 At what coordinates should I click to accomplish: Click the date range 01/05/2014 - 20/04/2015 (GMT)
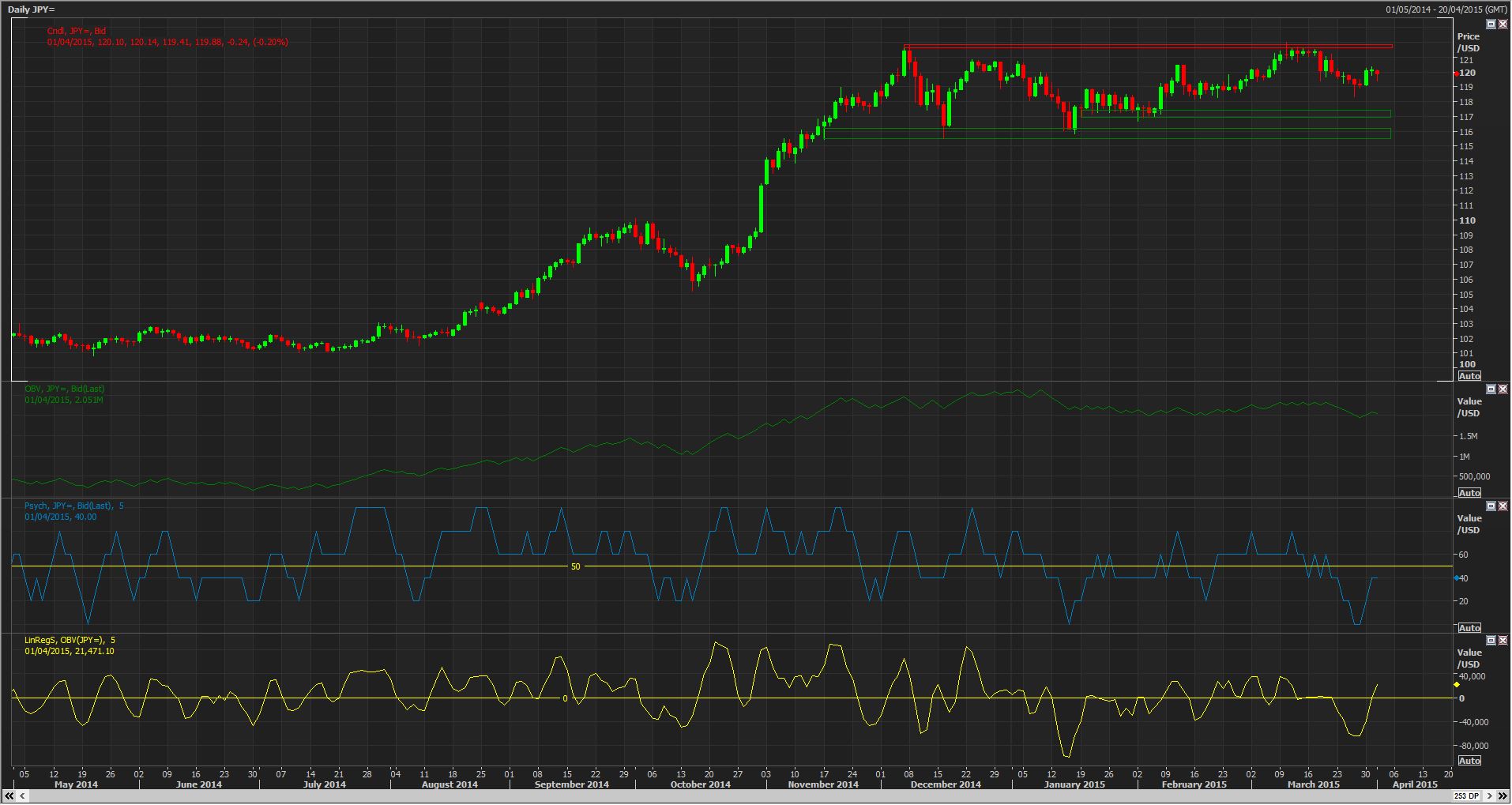click(x=1445, y=9)
